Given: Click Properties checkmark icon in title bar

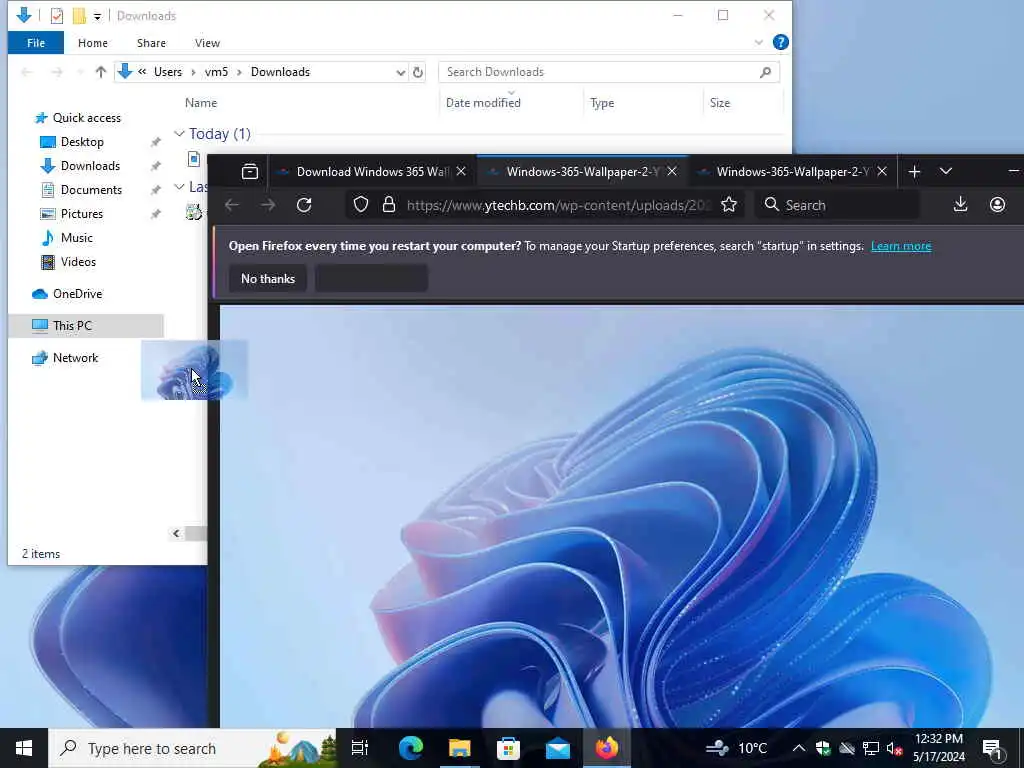Looking at the screenshot, I should 57,16.
